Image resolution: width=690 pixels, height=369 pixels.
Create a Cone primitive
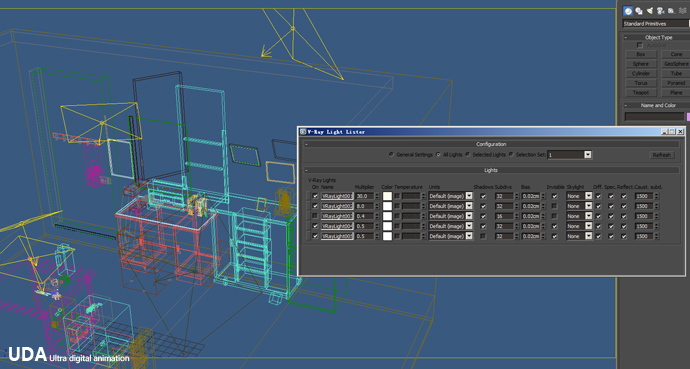676,54
